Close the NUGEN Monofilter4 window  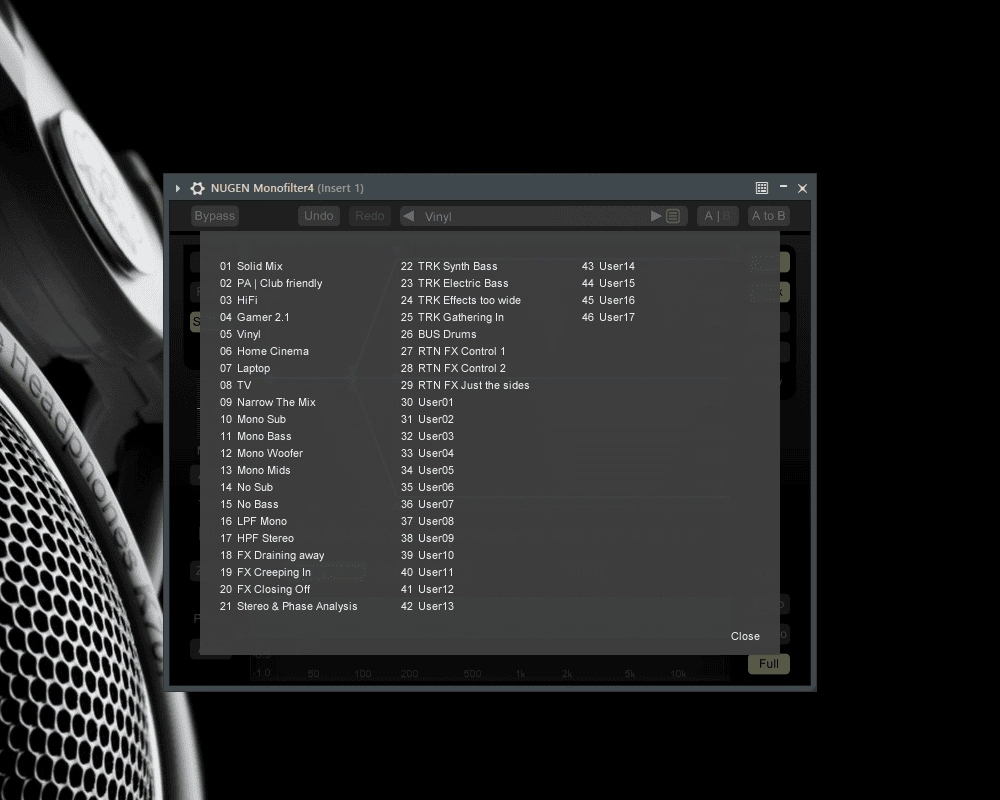[x=802, y=188]
